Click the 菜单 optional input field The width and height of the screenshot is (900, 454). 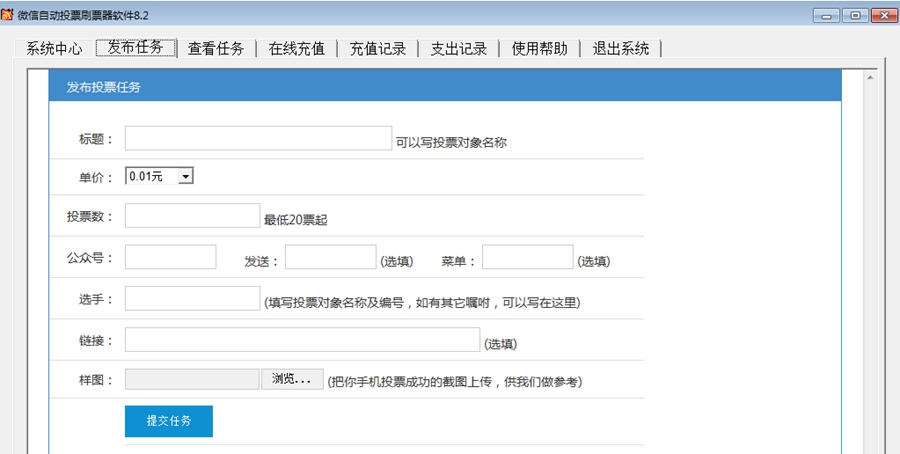click(x=527, y=257)
